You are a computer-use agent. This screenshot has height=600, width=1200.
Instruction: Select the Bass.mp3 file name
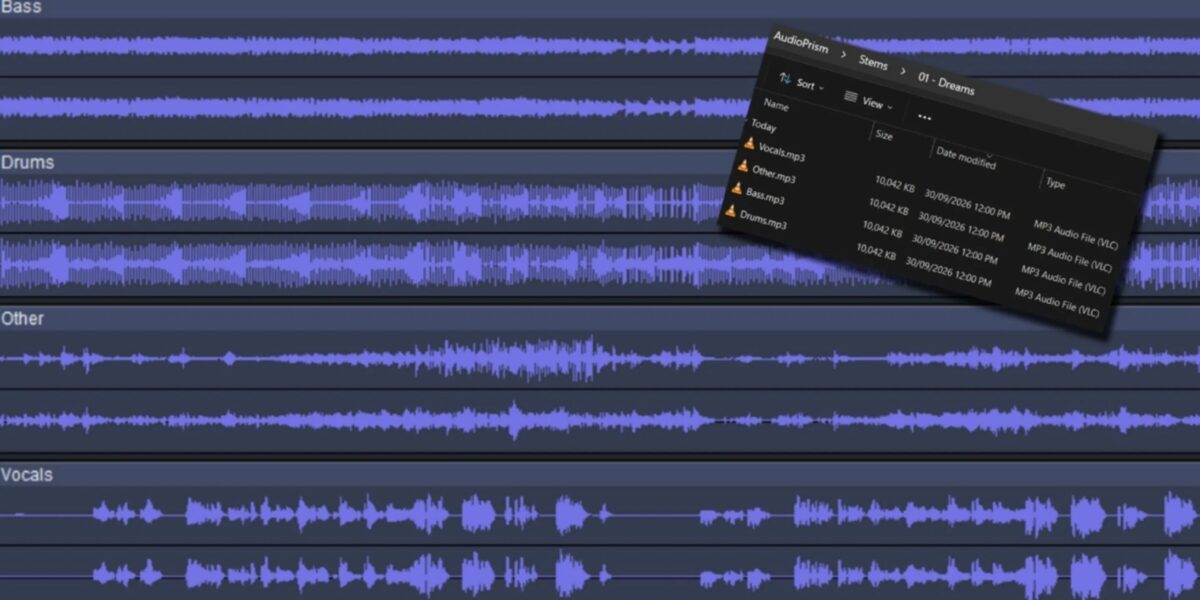[767, 194]
